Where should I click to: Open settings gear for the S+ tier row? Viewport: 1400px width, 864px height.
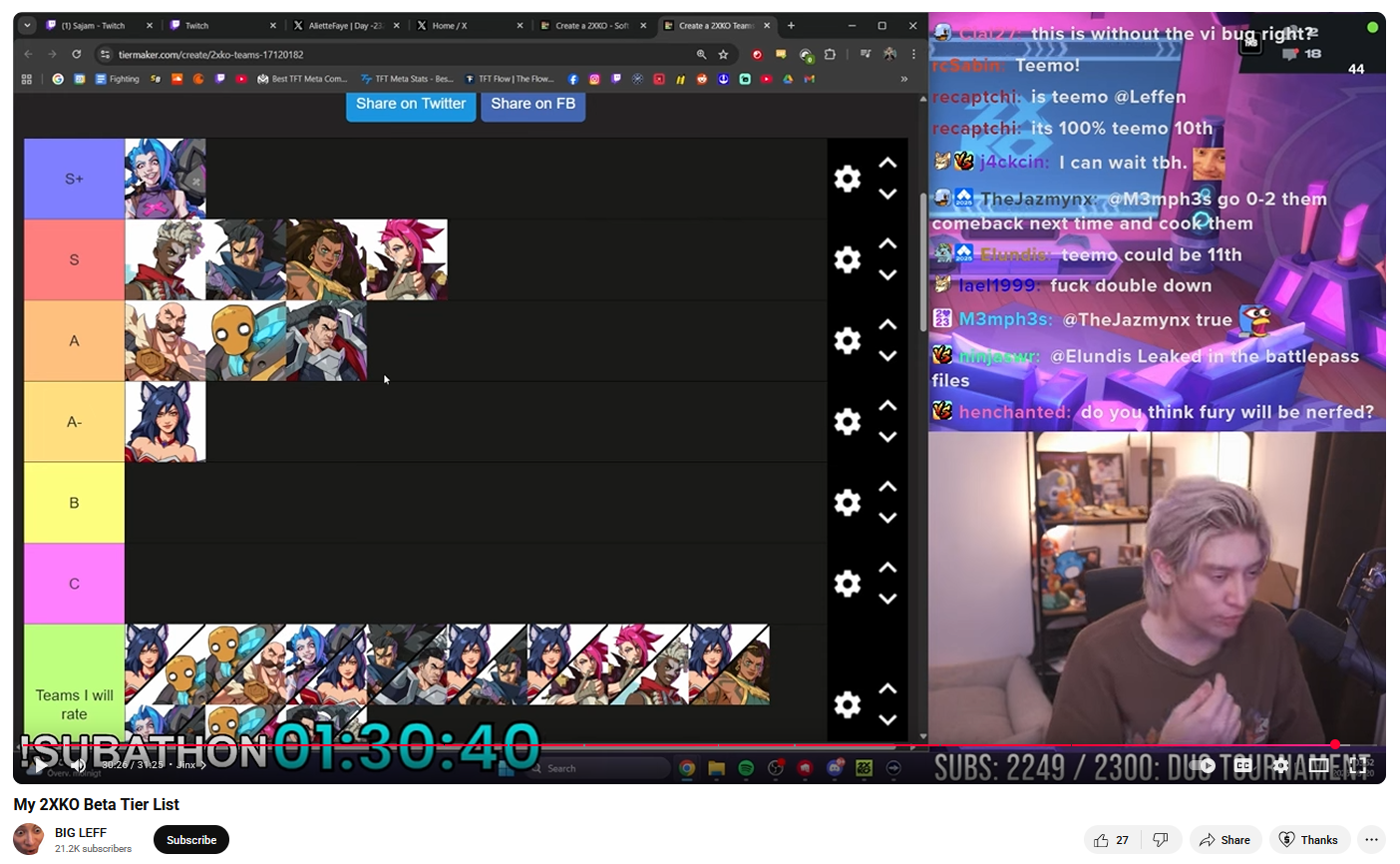click(x=847, y=179)
